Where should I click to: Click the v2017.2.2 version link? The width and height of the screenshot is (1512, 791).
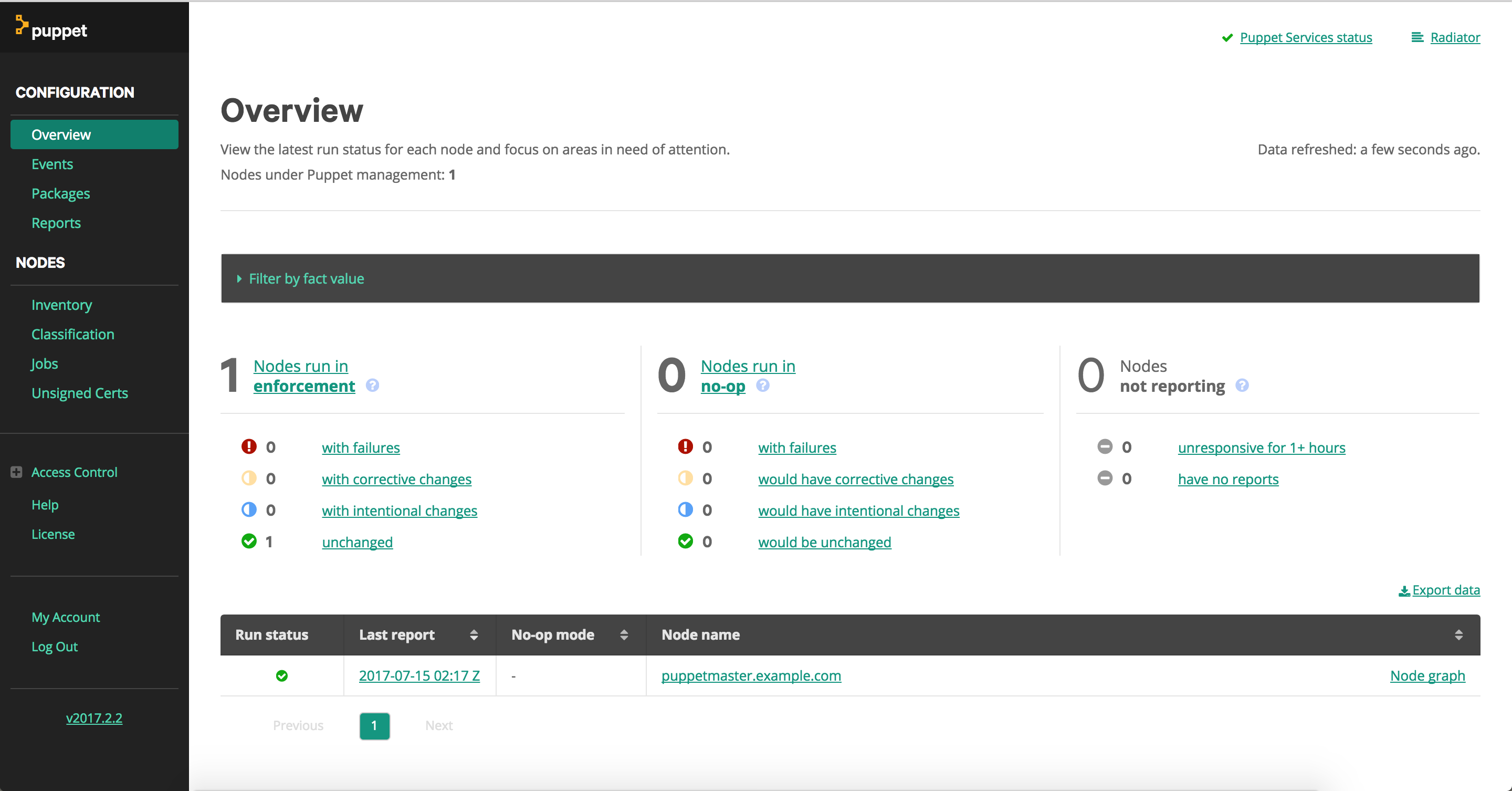click(94, 718)
